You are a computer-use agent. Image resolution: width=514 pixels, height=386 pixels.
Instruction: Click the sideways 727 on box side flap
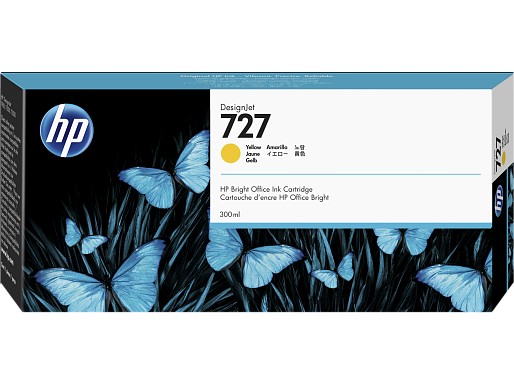(x=498, y=154)
